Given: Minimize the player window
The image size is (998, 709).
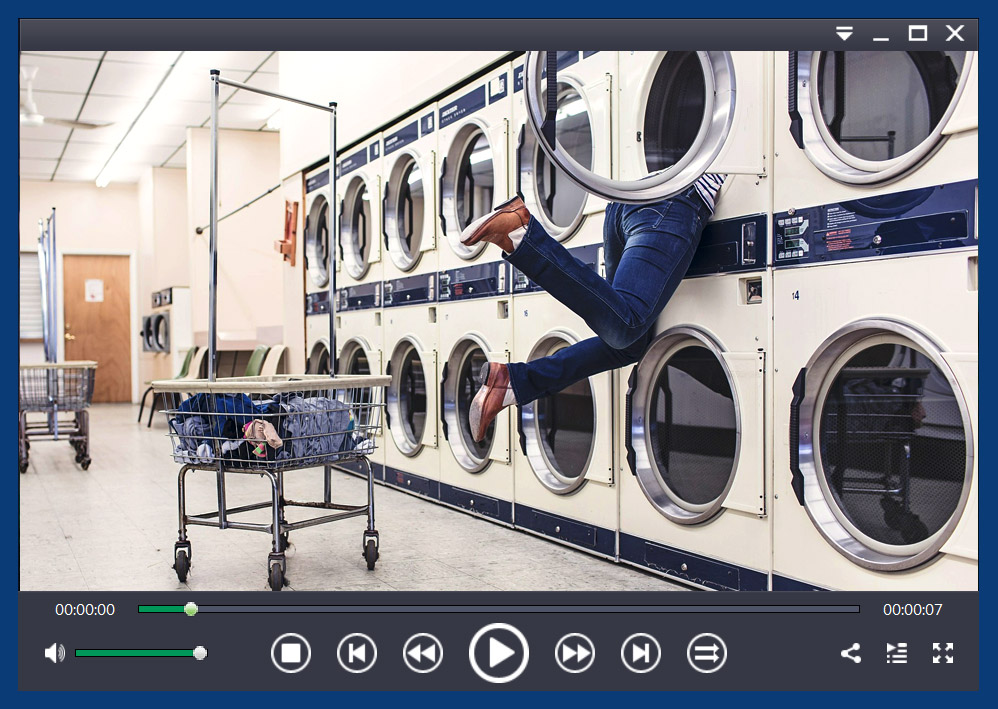Looking at the screenshot, I should point(881,34).
